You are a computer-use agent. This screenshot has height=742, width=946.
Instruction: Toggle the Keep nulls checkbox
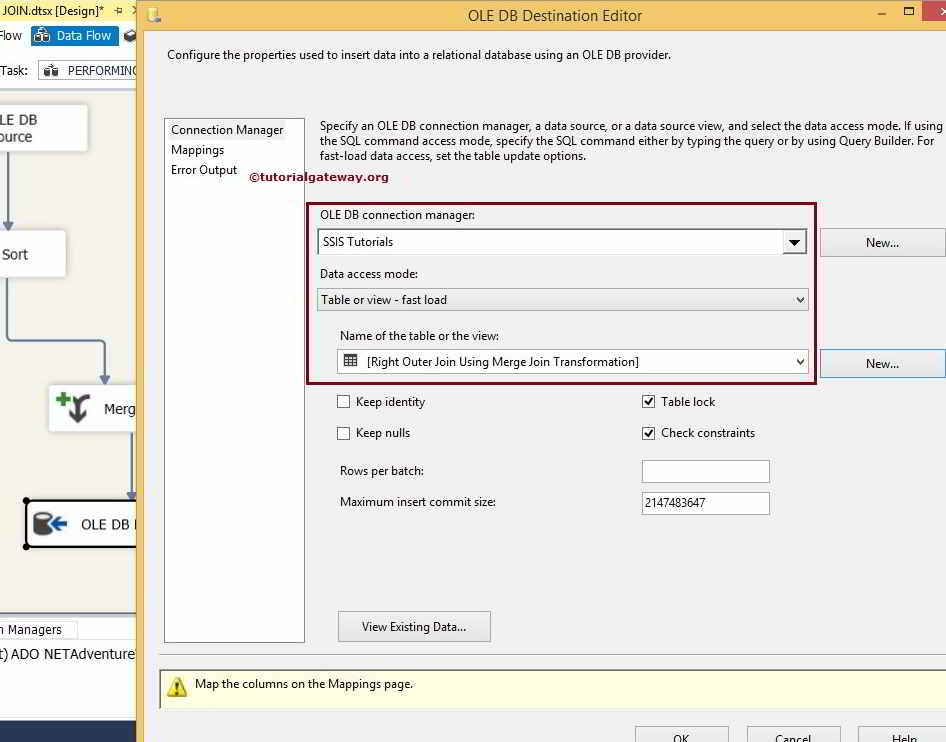(x=343, y=433)
